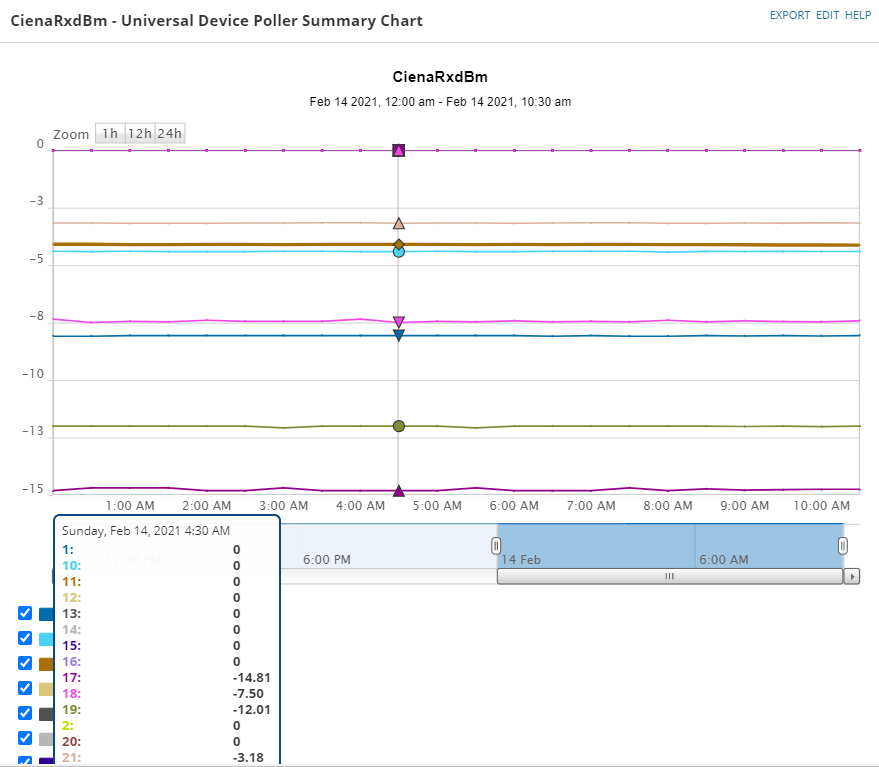Click the '6:00 PM' navigator label
879x767 pixels.
click(x=327, y=560)
